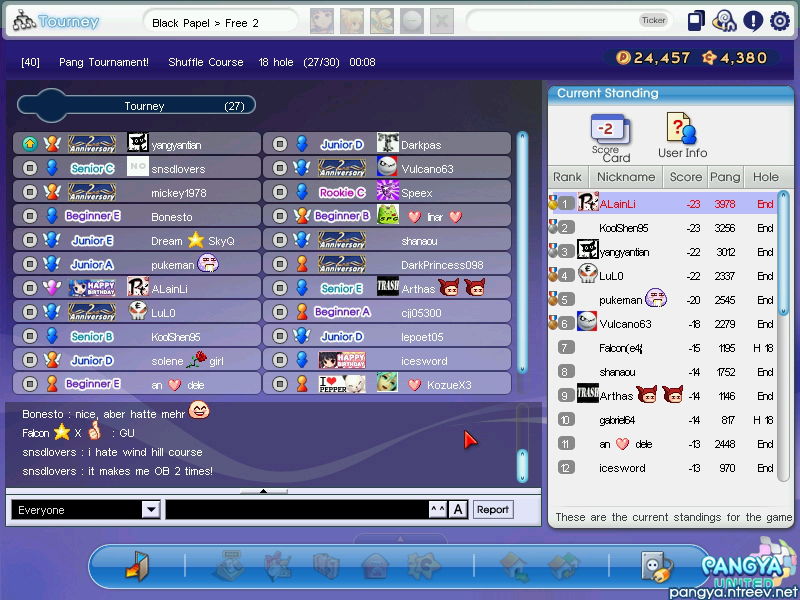Viewport: 800px width, 600px height.
Task: Sort standings by Score column
Action: click(686, 177)
